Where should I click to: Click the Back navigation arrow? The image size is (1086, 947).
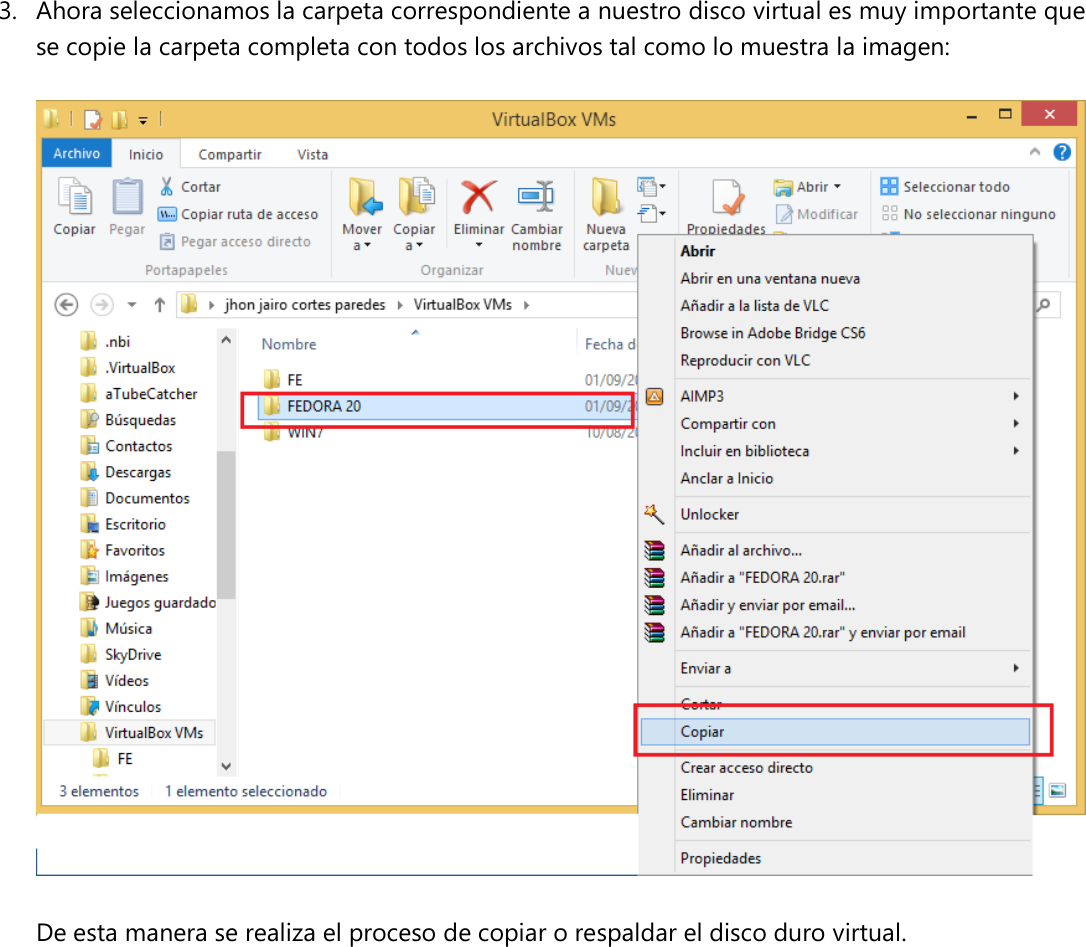click(66, 305)
